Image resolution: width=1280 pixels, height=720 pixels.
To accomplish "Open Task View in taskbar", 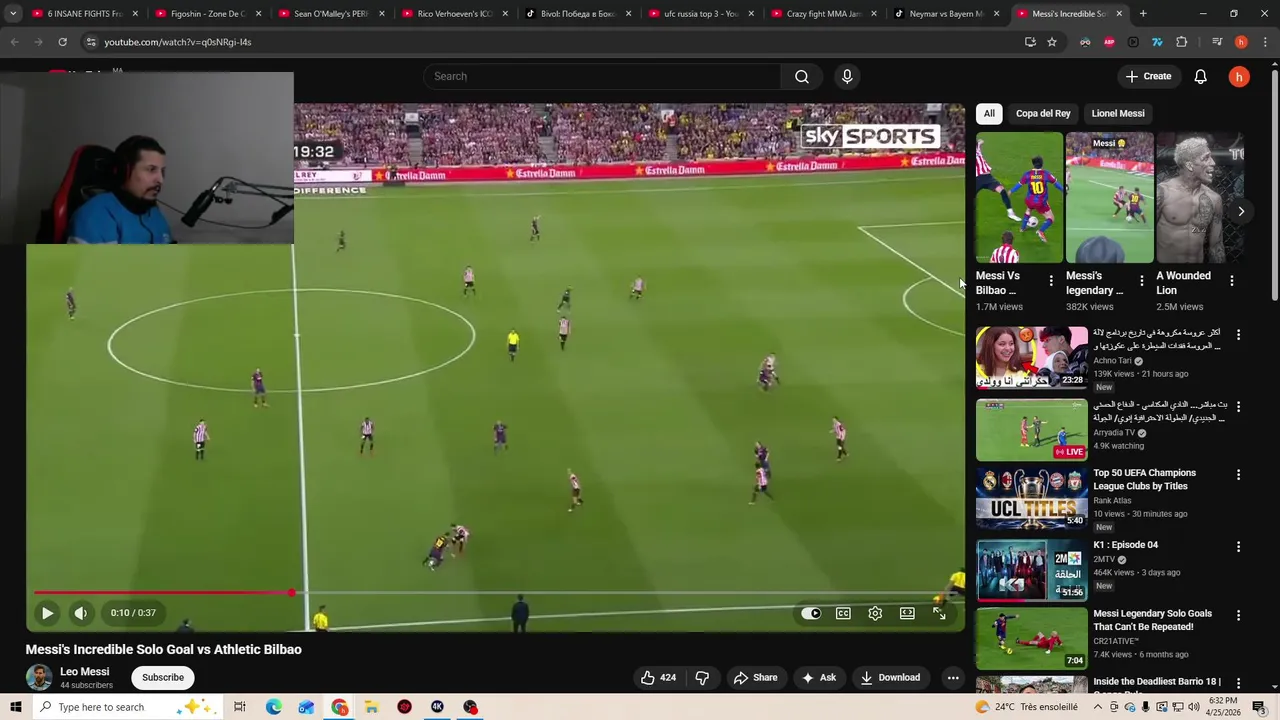I will tap(240, 707).
